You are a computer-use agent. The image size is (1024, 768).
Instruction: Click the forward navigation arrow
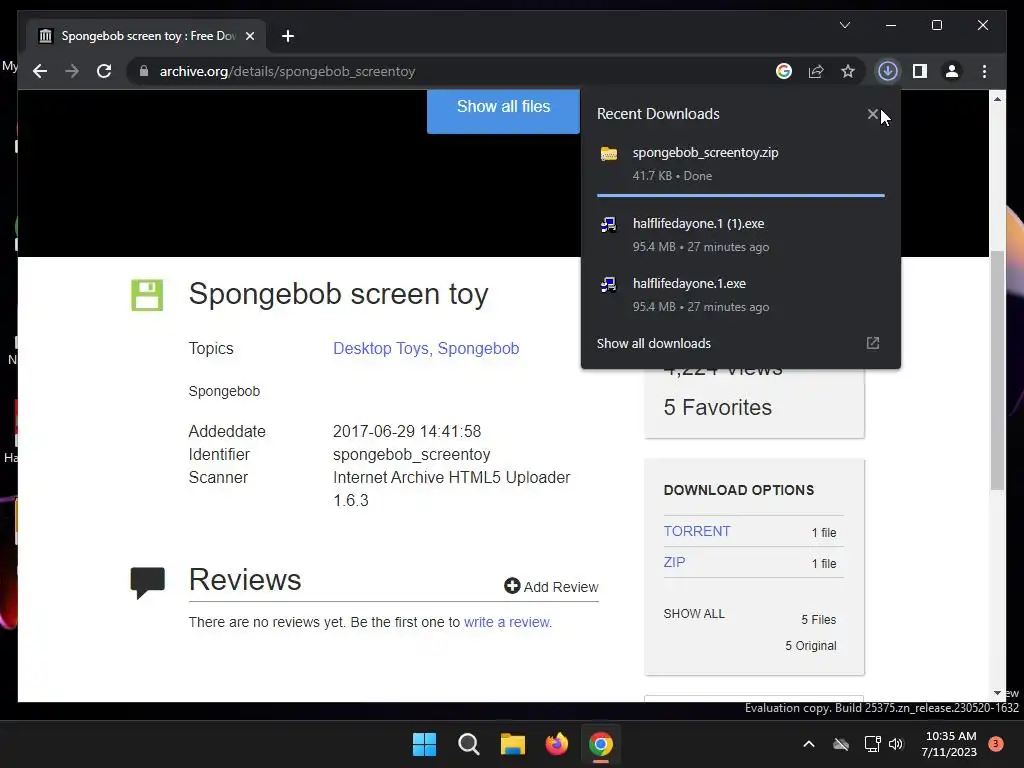pyautogui.click(x=72, y=71)
